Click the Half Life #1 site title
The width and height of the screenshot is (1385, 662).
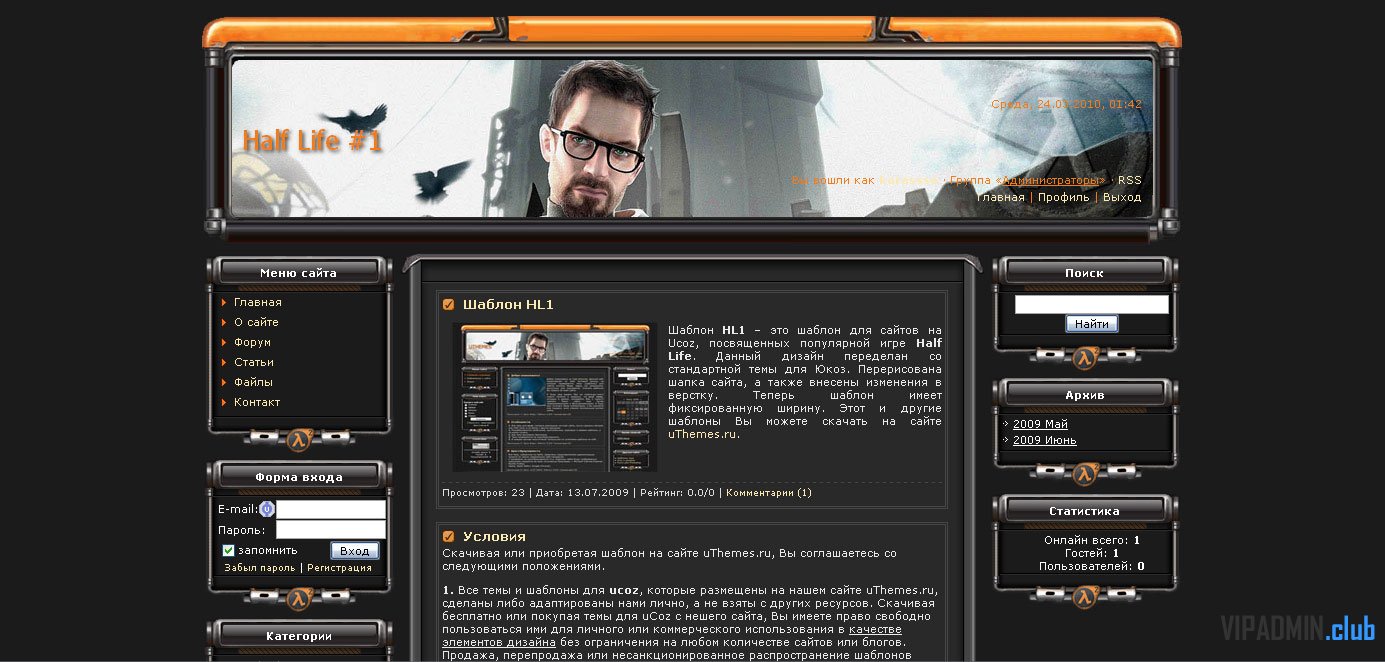(312, 141)
